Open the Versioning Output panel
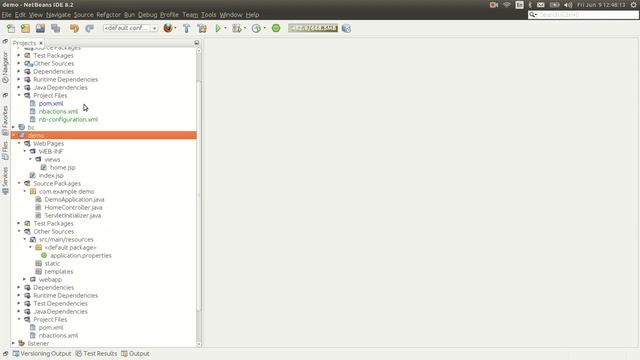This screenshot has height=360, width=640. coord(42,353)
